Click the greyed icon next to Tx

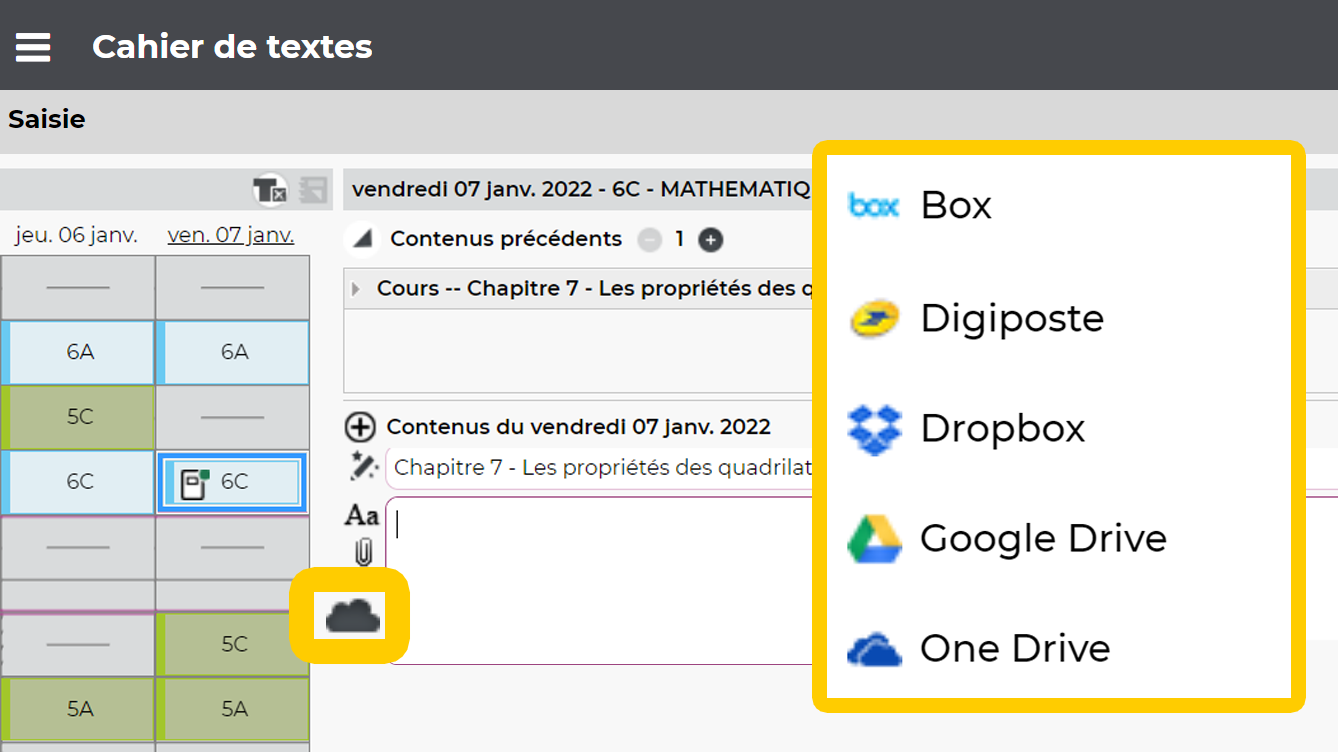click(x=313, y=189)
